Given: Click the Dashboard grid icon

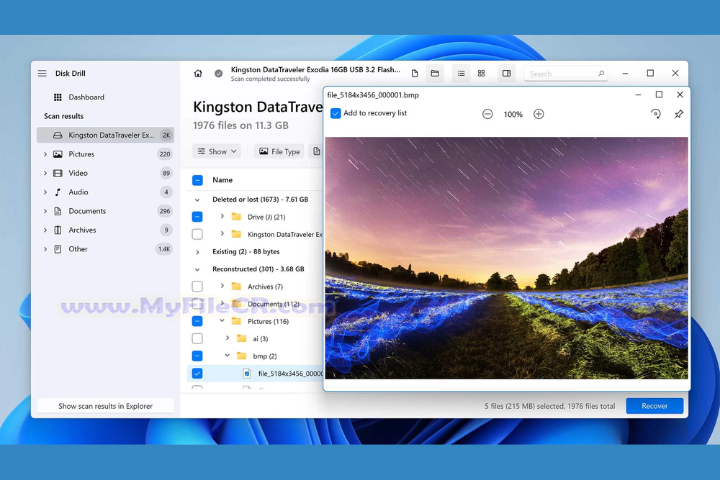Looking at the screenshot, I should coord(57,97).
